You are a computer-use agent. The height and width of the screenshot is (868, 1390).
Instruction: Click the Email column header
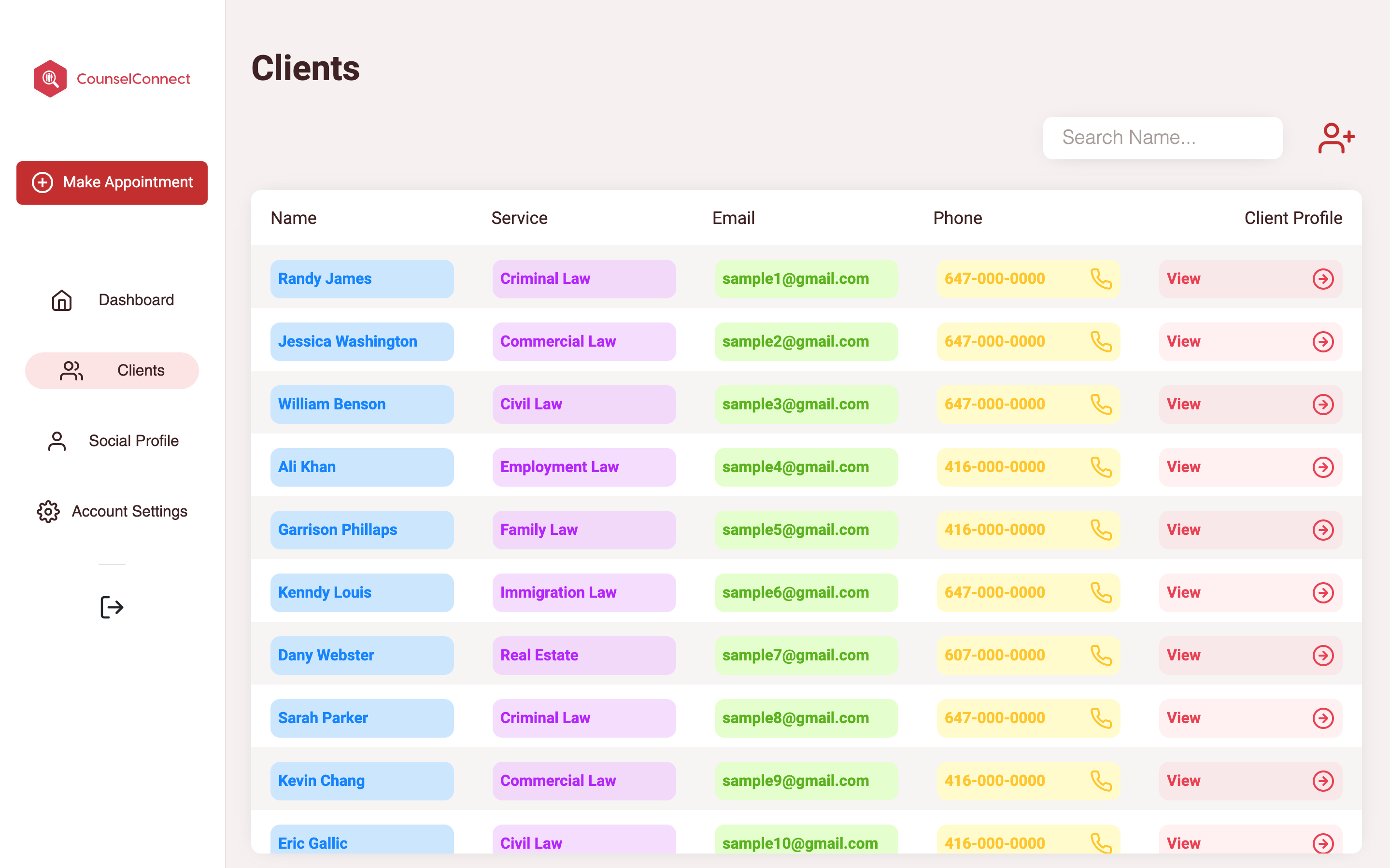click(733, 218)
